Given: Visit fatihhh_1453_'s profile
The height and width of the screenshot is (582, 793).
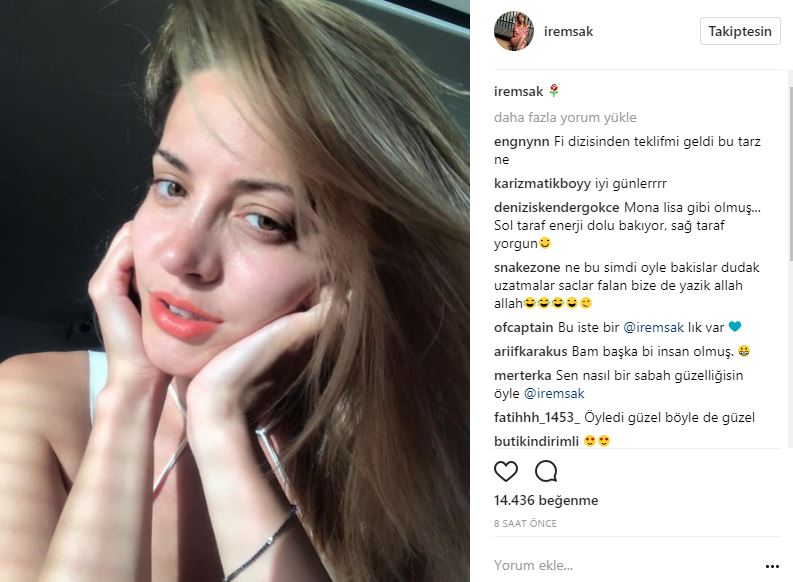Looking at the screenshot, I should 538,417.
